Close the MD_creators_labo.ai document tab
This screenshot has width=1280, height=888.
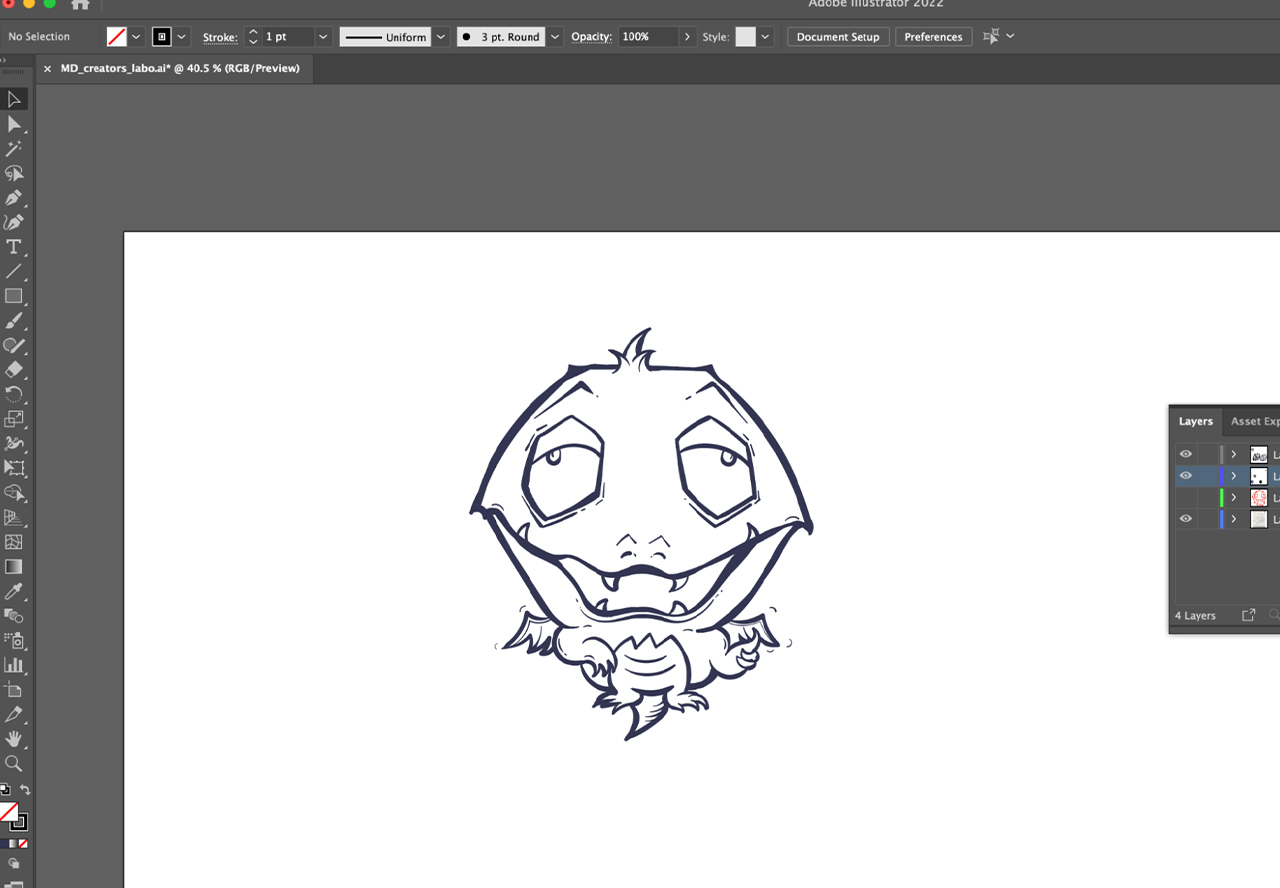(47, 69)
